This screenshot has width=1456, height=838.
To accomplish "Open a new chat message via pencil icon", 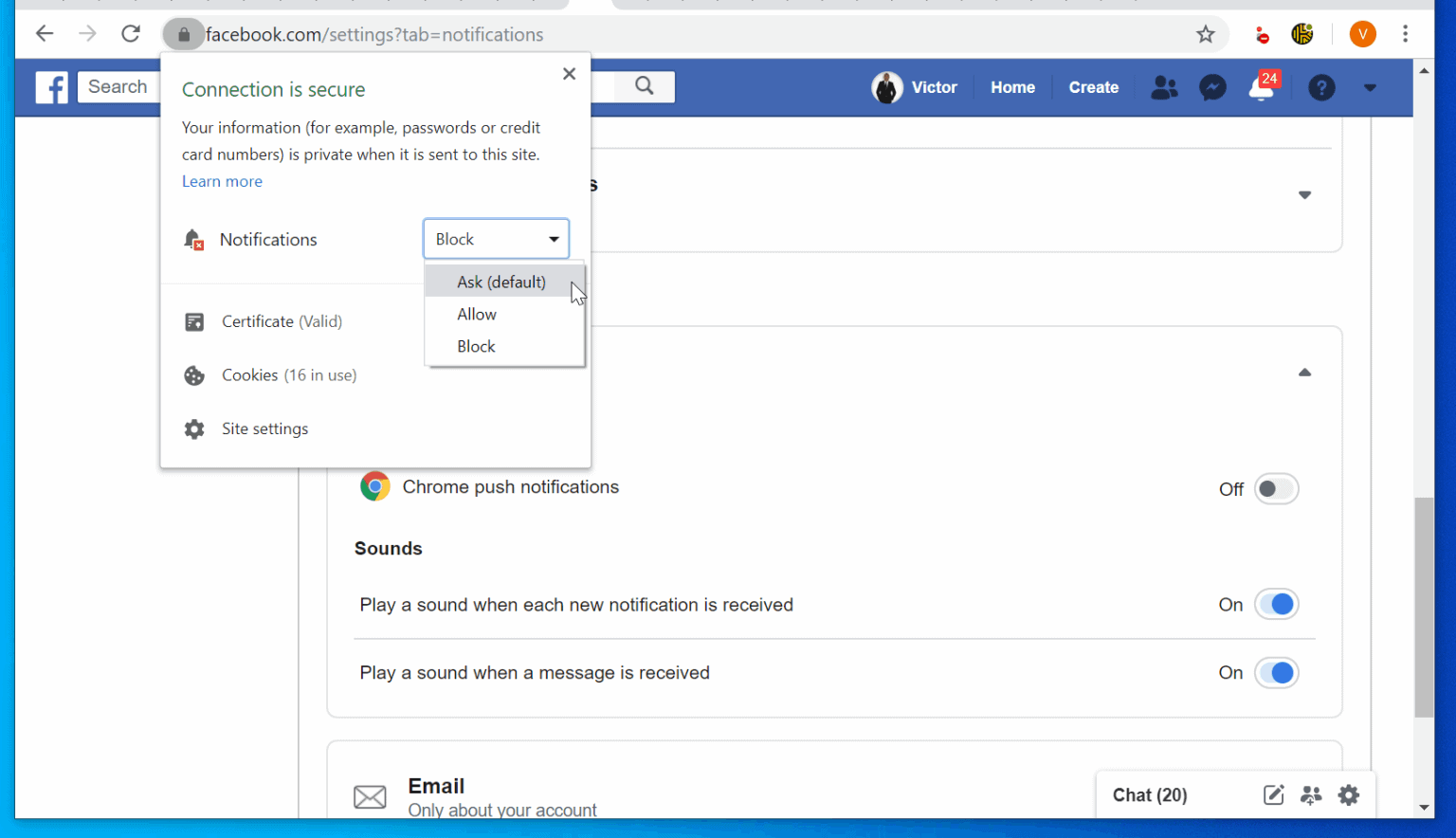I will click(1273, 795).
